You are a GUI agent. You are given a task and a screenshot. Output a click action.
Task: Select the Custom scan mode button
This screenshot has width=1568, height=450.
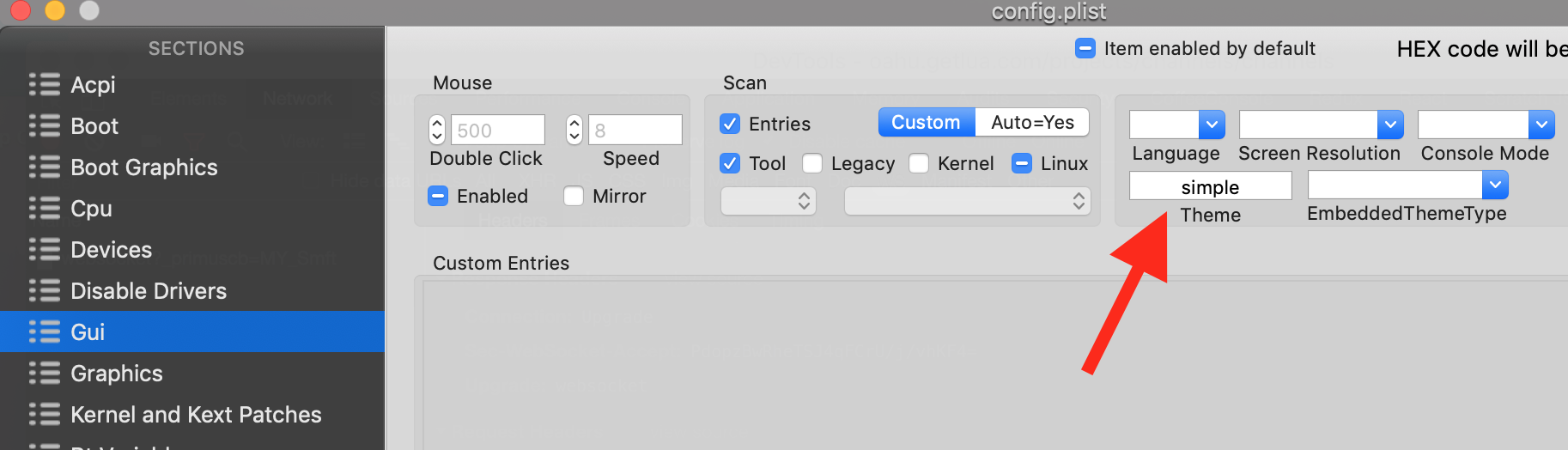[926, 122]
